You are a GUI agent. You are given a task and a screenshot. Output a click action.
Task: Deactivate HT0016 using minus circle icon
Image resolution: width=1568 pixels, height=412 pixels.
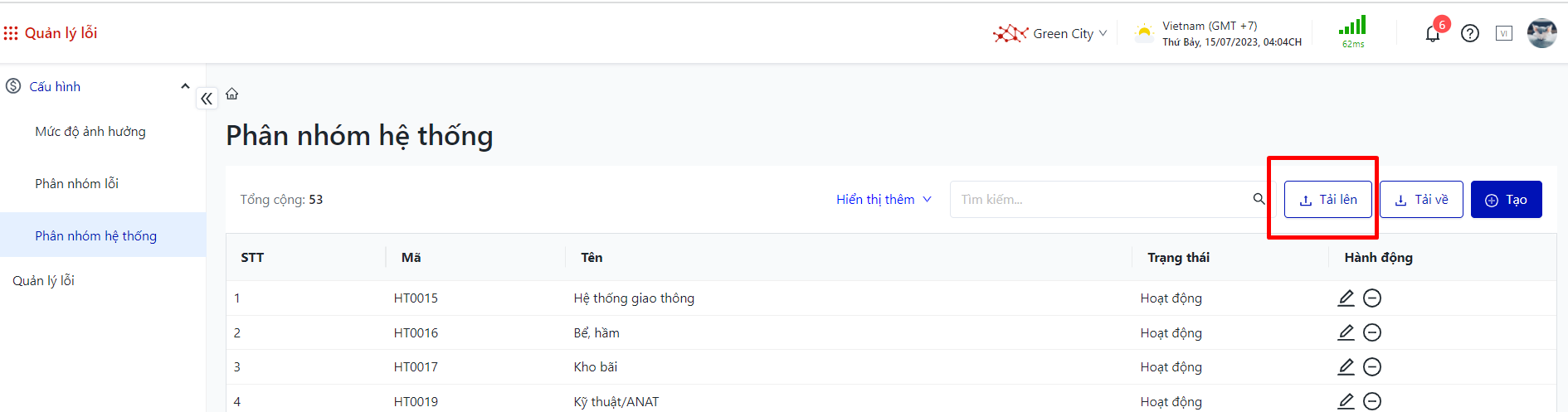[x=1372, y=332]
